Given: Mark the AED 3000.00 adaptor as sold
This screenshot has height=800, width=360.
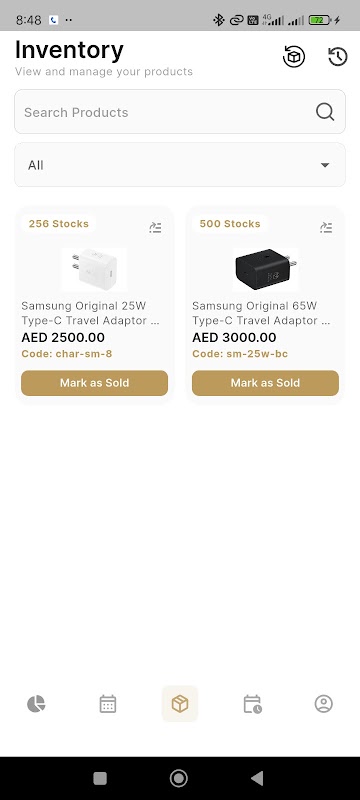Looking at the screenshot, I should point(265,383).
